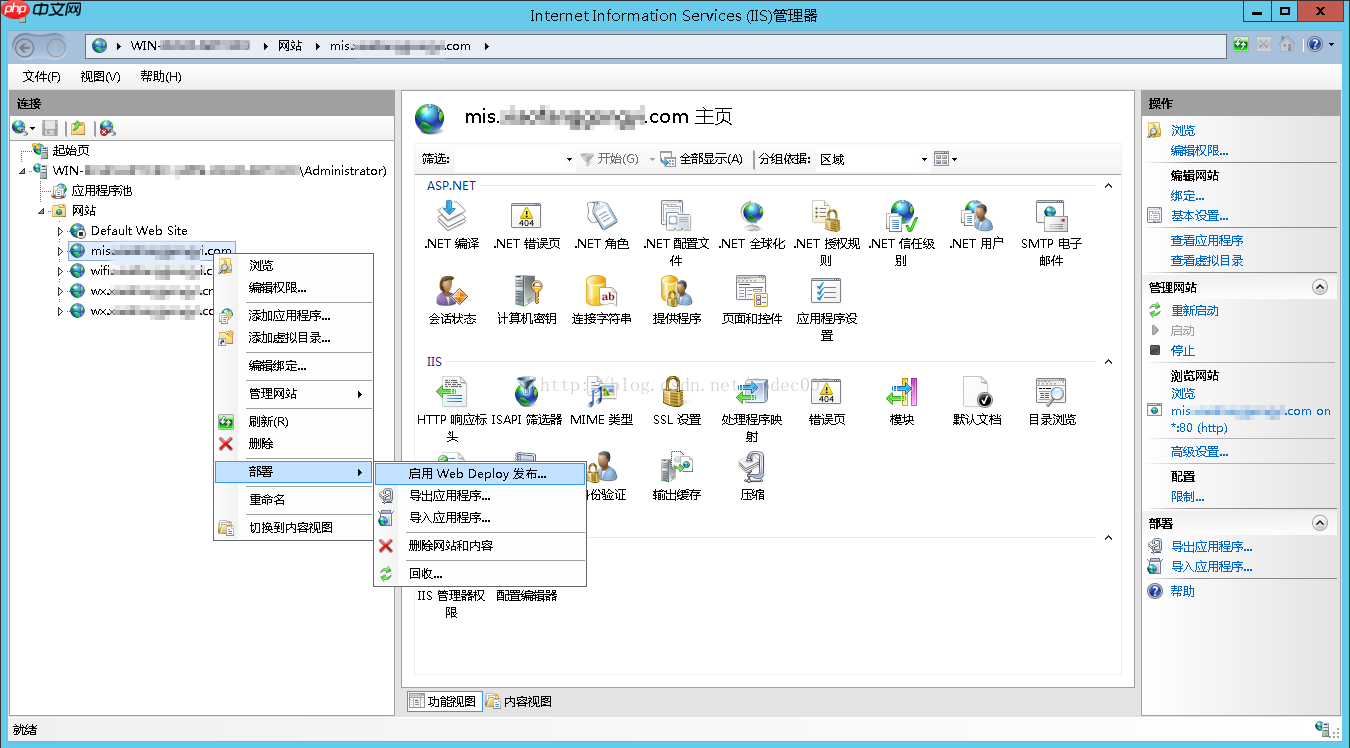Open the 目录浏览 icon
The image size is (1350, 748).
(1051, 394)
